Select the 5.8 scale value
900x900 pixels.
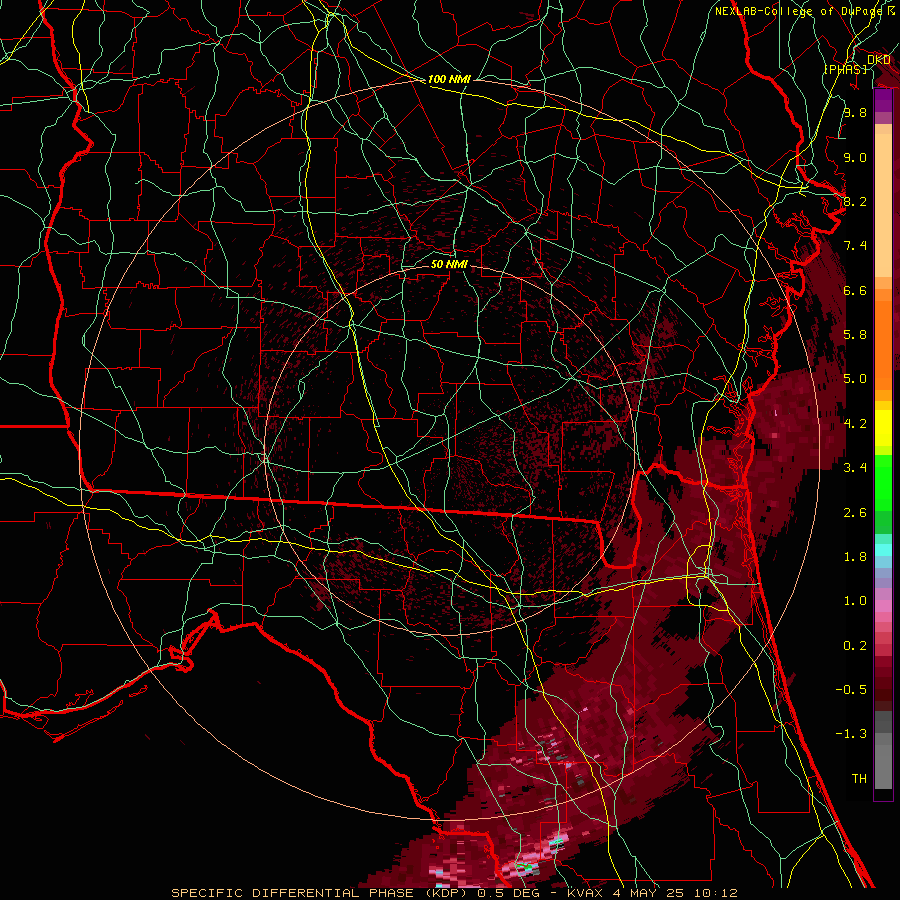point(855,335)
